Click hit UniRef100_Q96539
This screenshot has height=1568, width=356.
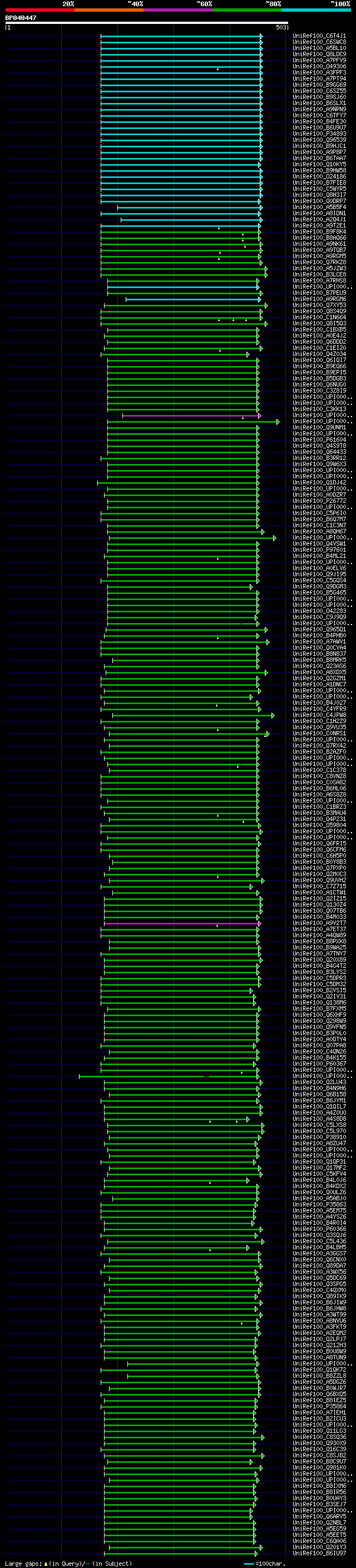(319, 140)
